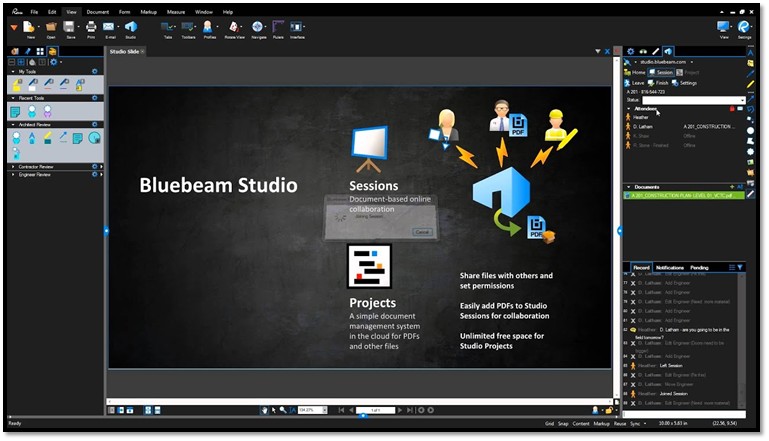The width and height of the screenshot is (769, 441).
Task: Click the Rulers toolbar icon
Action: point(279,29)
